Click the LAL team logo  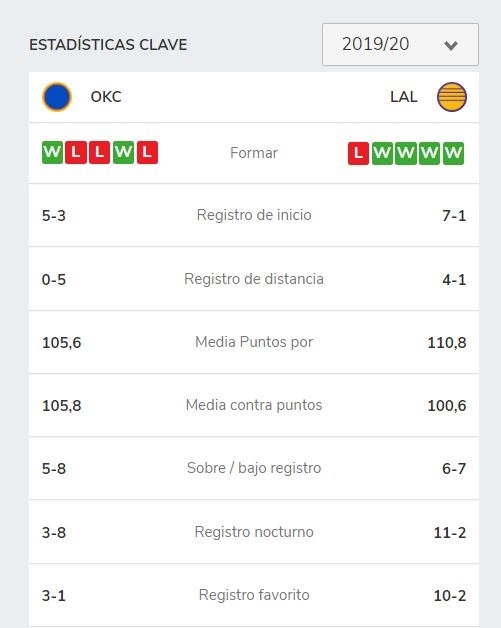[452, 97]
